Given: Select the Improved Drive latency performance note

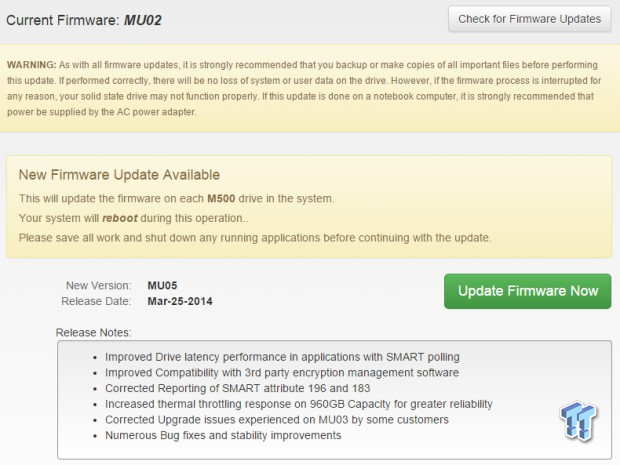Looking at the screenshot, I should click(282, 357).
